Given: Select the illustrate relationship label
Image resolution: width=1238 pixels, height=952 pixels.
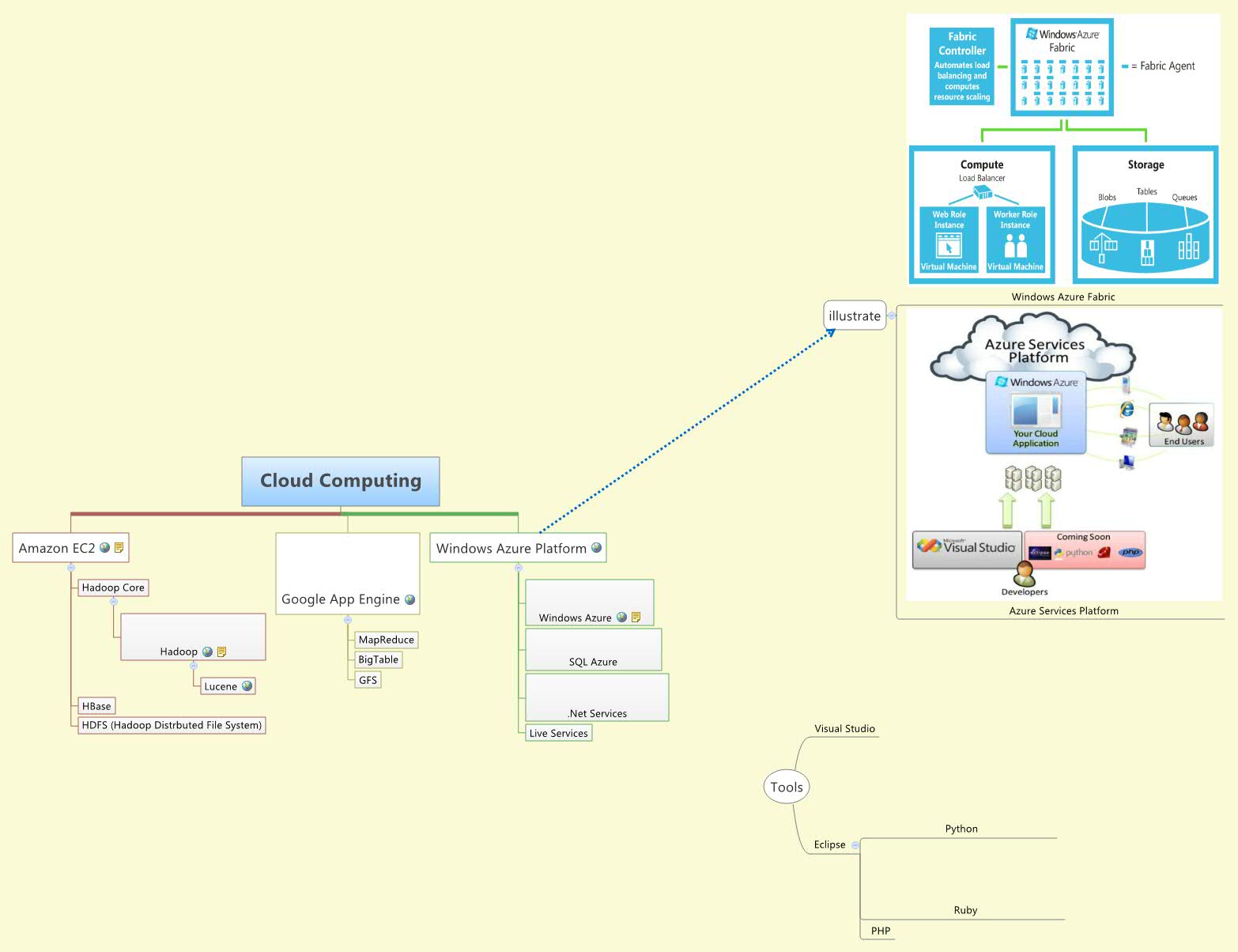Looking at the screenshot, I should point(854,315).
